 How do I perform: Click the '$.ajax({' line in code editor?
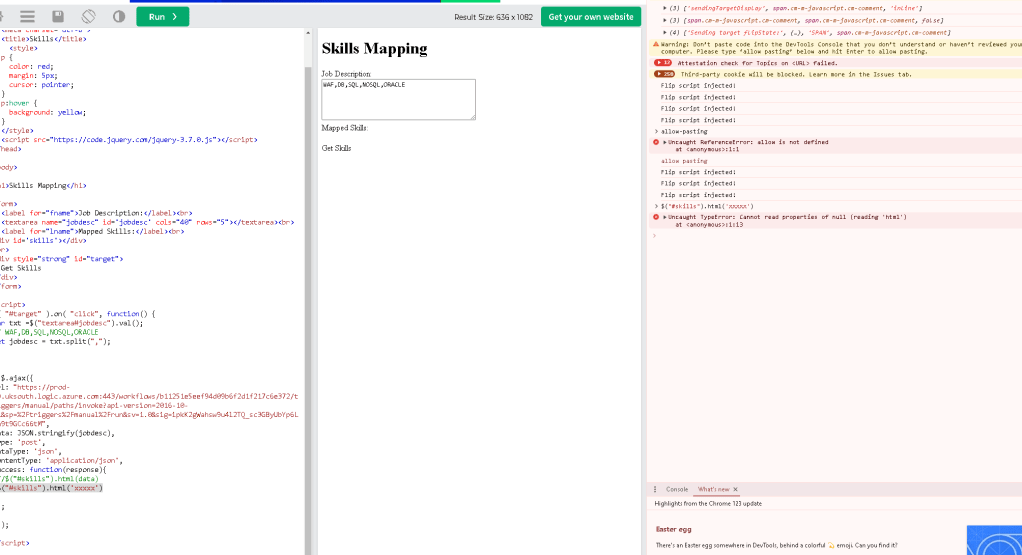17,378
